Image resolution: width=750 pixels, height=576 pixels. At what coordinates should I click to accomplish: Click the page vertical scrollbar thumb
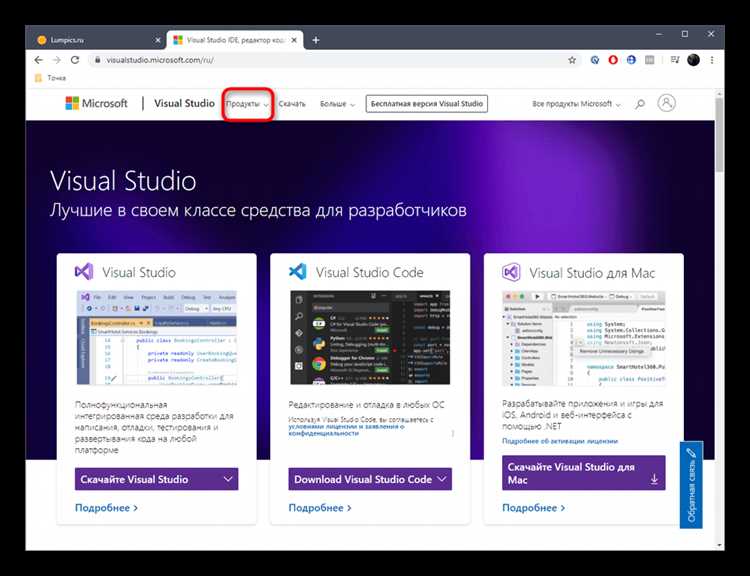point(719,134)
